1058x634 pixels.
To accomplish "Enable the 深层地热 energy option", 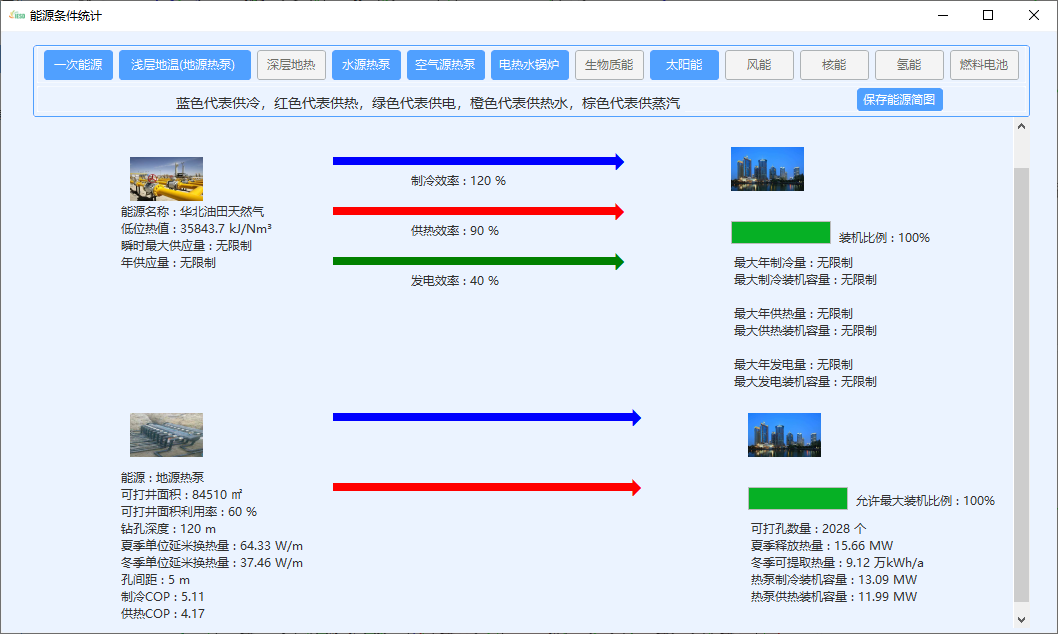I will 291,65.
